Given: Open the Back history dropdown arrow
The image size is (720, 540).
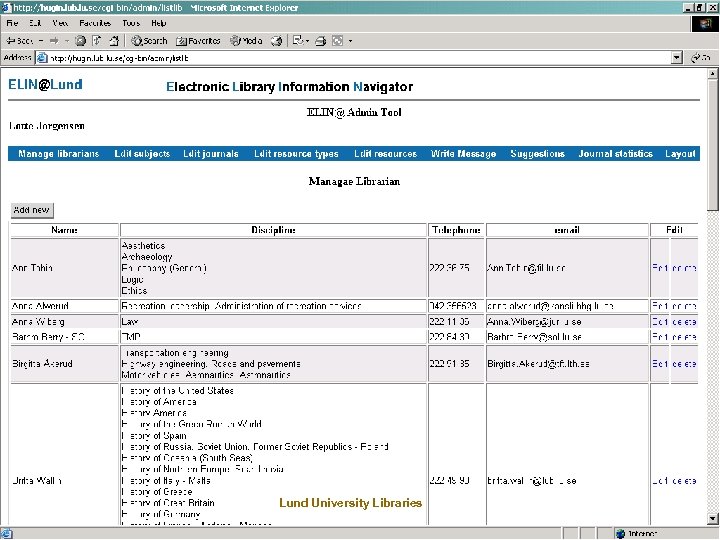Looking at the screenshot, I should pos(41,41).
